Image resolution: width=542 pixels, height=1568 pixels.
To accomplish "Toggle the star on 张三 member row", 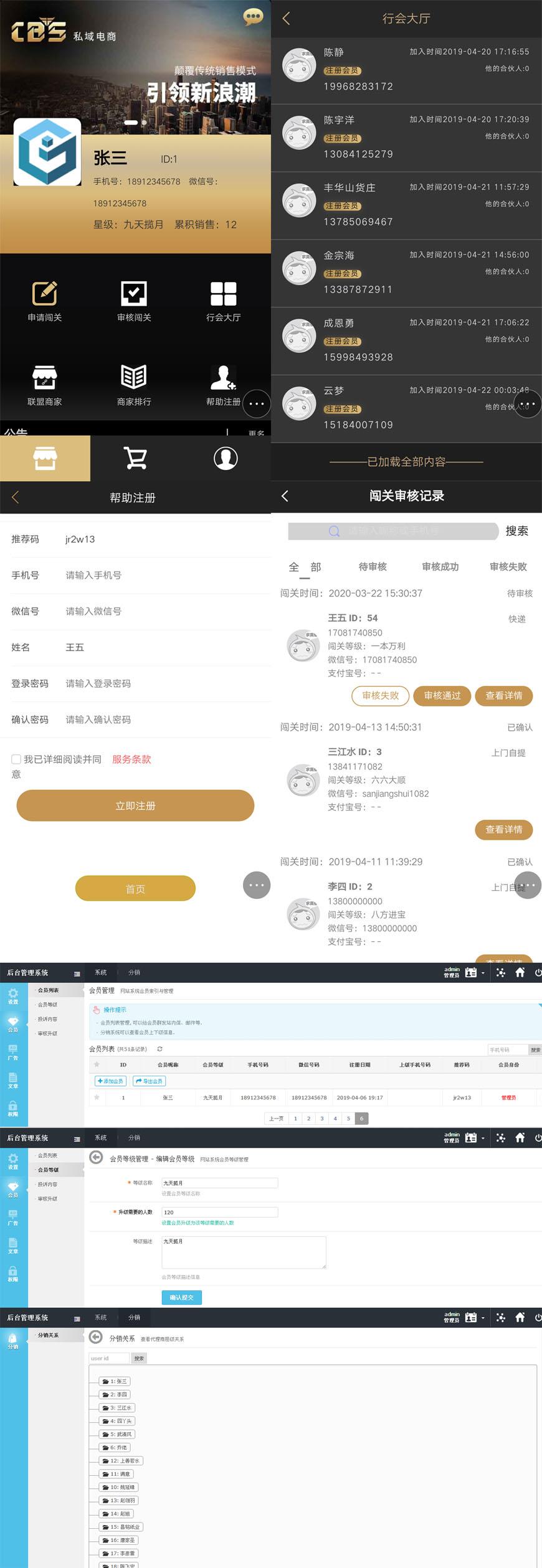I will tap(97, 1097).
